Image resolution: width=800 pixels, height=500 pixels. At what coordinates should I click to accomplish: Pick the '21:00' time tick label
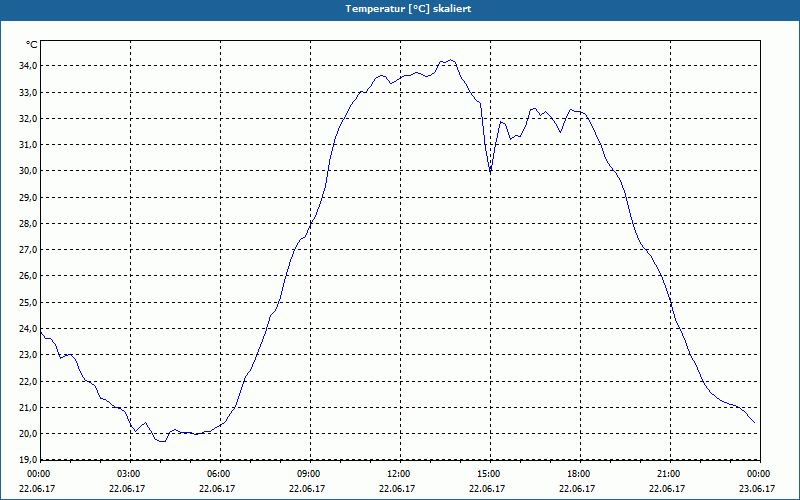pos(669,474)
